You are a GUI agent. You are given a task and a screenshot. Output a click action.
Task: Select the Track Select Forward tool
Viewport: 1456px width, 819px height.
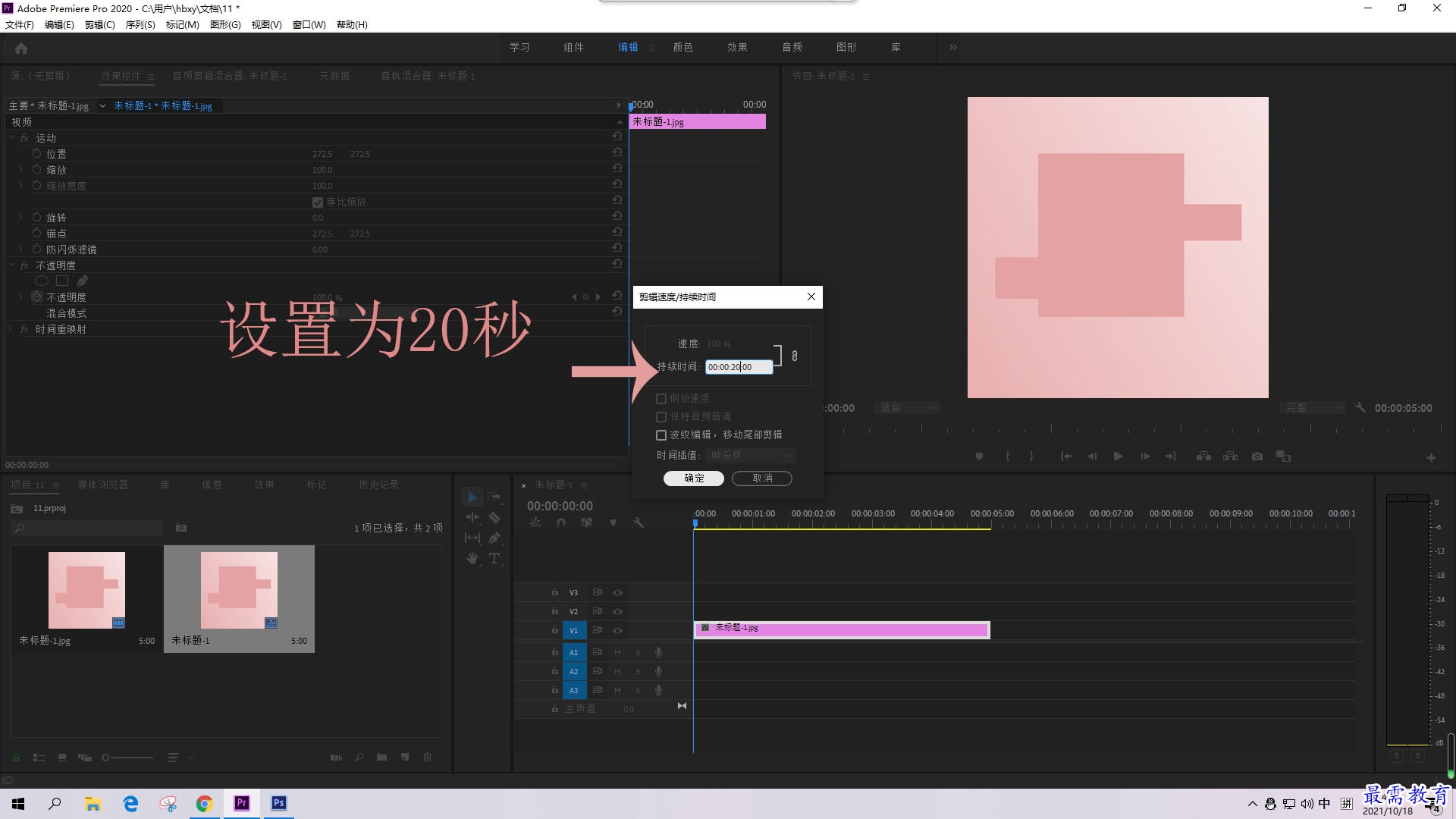point(494,497)
